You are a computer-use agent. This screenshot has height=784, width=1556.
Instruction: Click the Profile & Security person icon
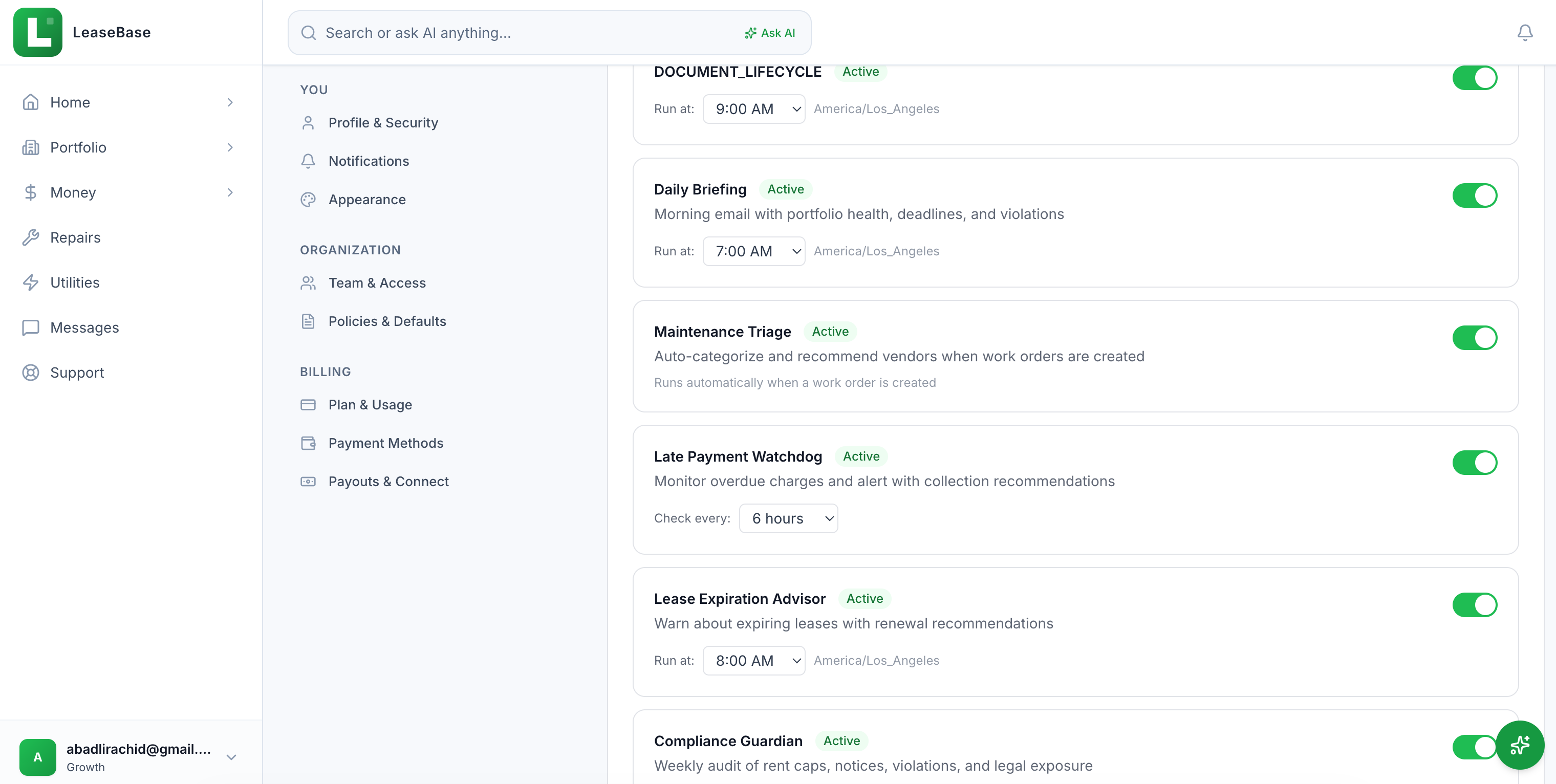click(308, 123)
